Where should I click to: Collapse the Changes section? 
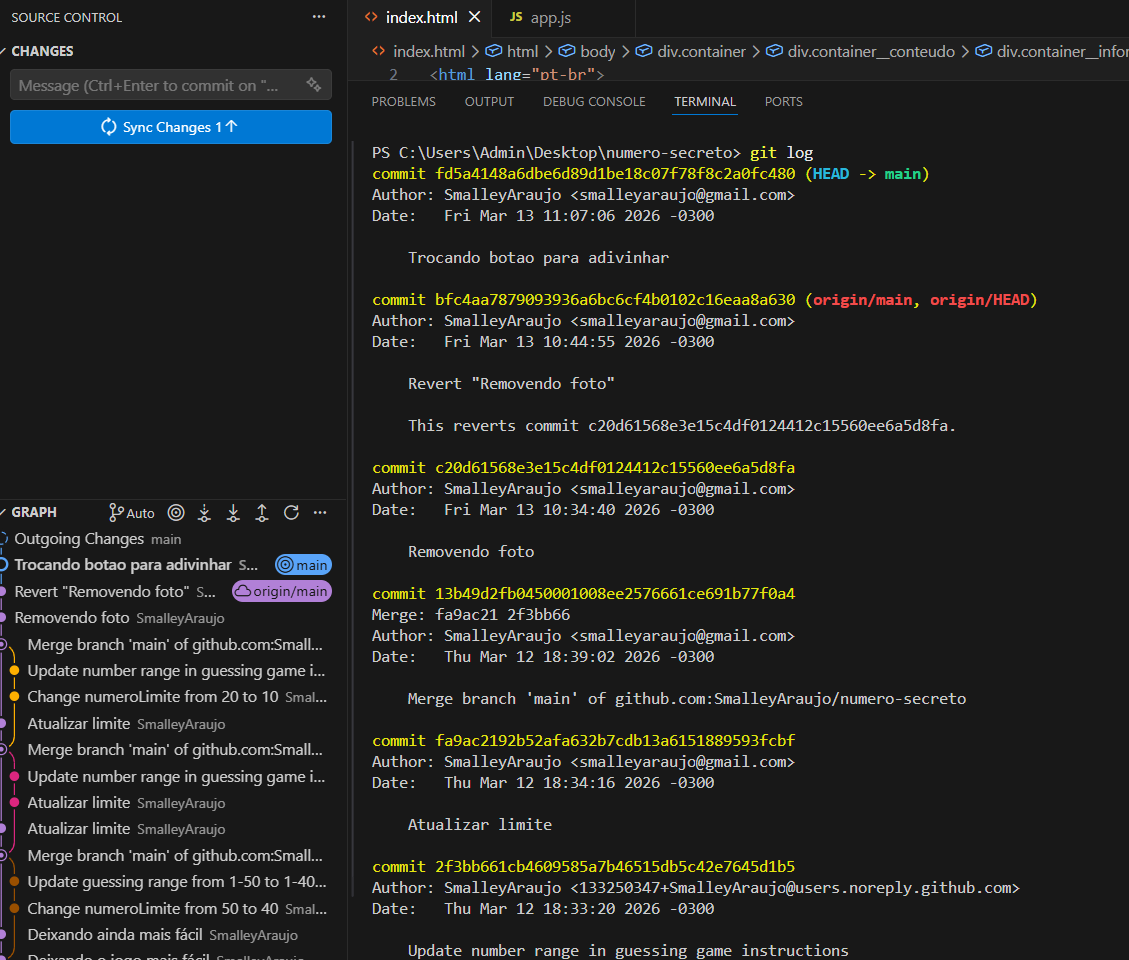point(41,51)
